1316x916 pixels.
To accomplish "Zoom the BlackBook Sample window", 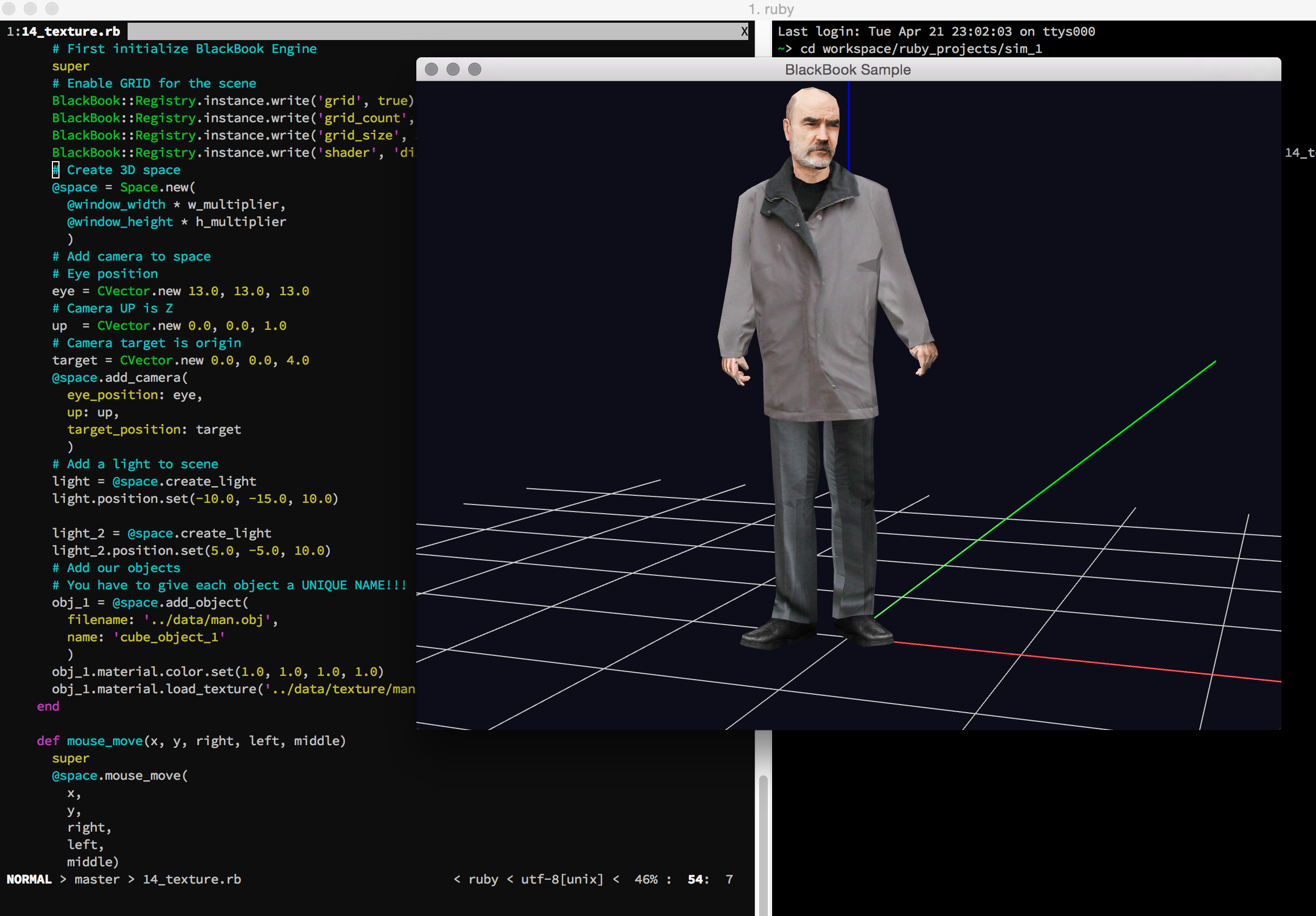I will point(475,69).
